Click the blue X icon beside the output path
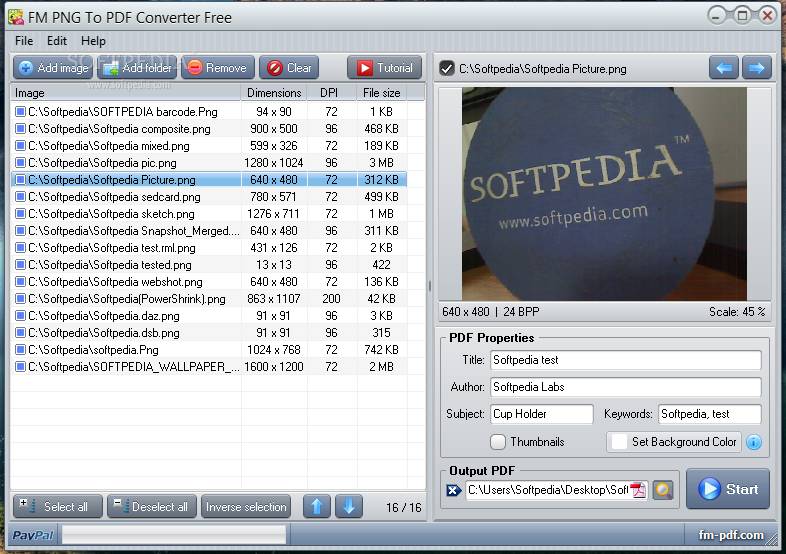This screenshot has height=554, width=786. click(454, 490)
